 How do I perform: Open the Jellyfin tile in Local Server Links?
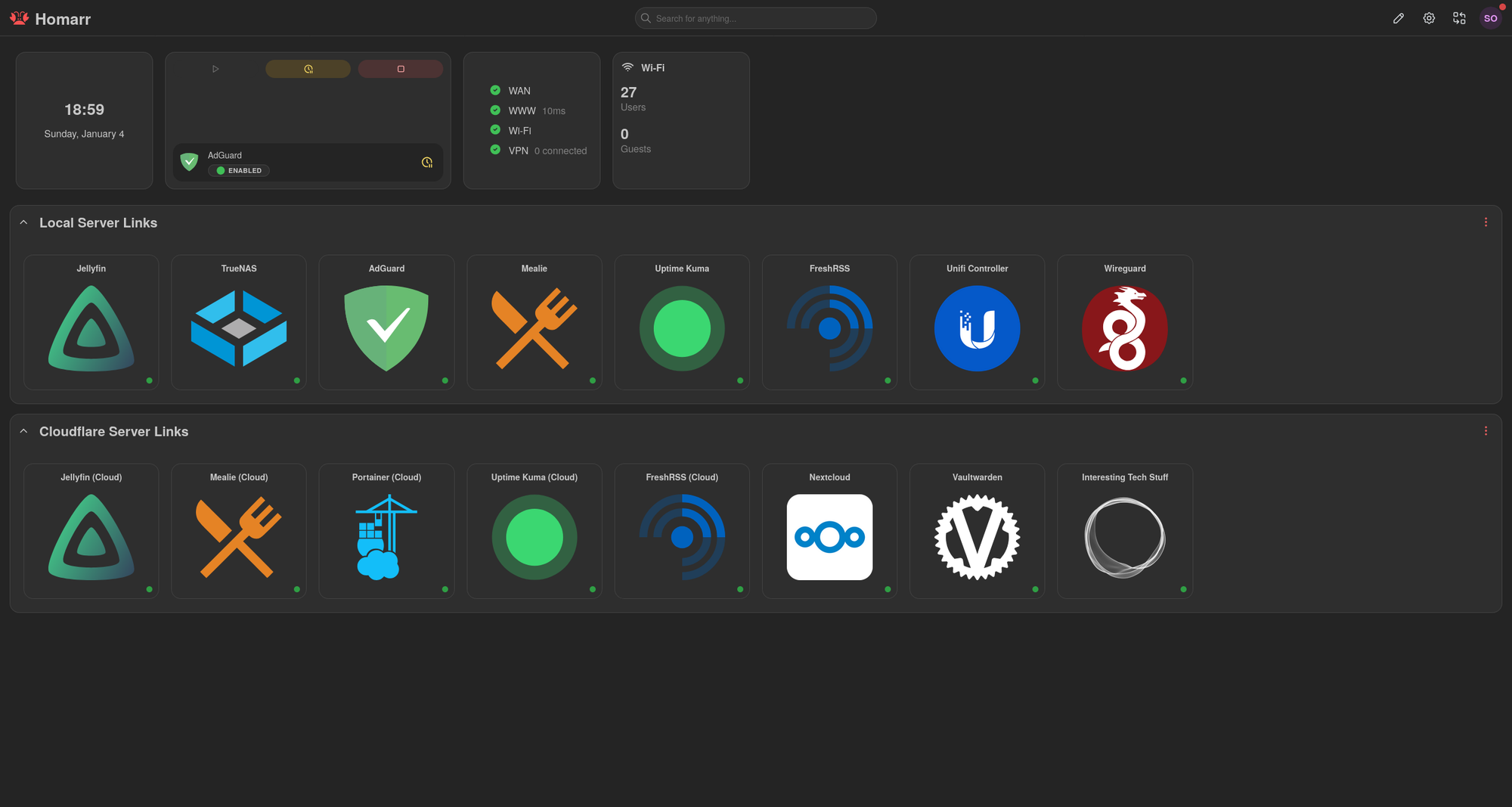[91, 323]
